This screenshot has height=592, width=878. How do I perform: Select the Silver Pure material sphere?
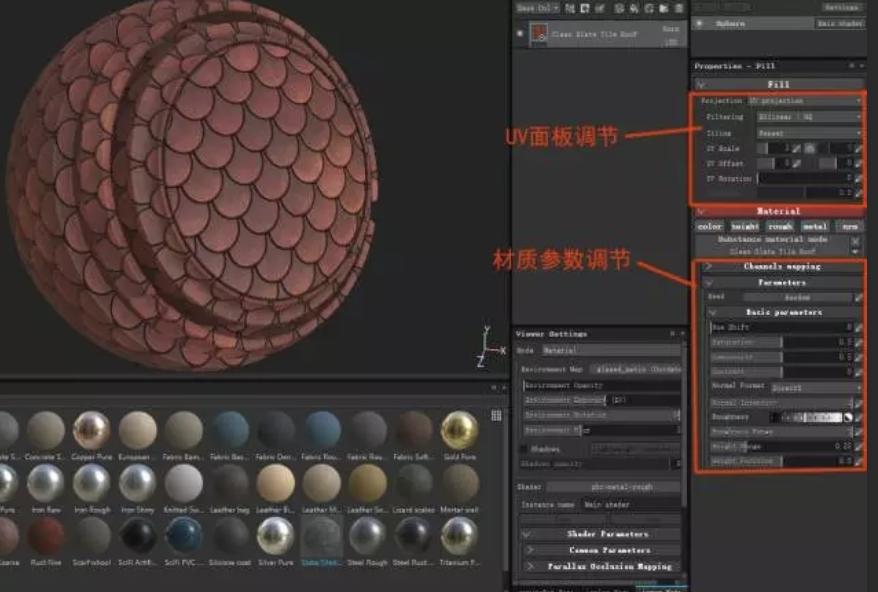coord(275,537)
